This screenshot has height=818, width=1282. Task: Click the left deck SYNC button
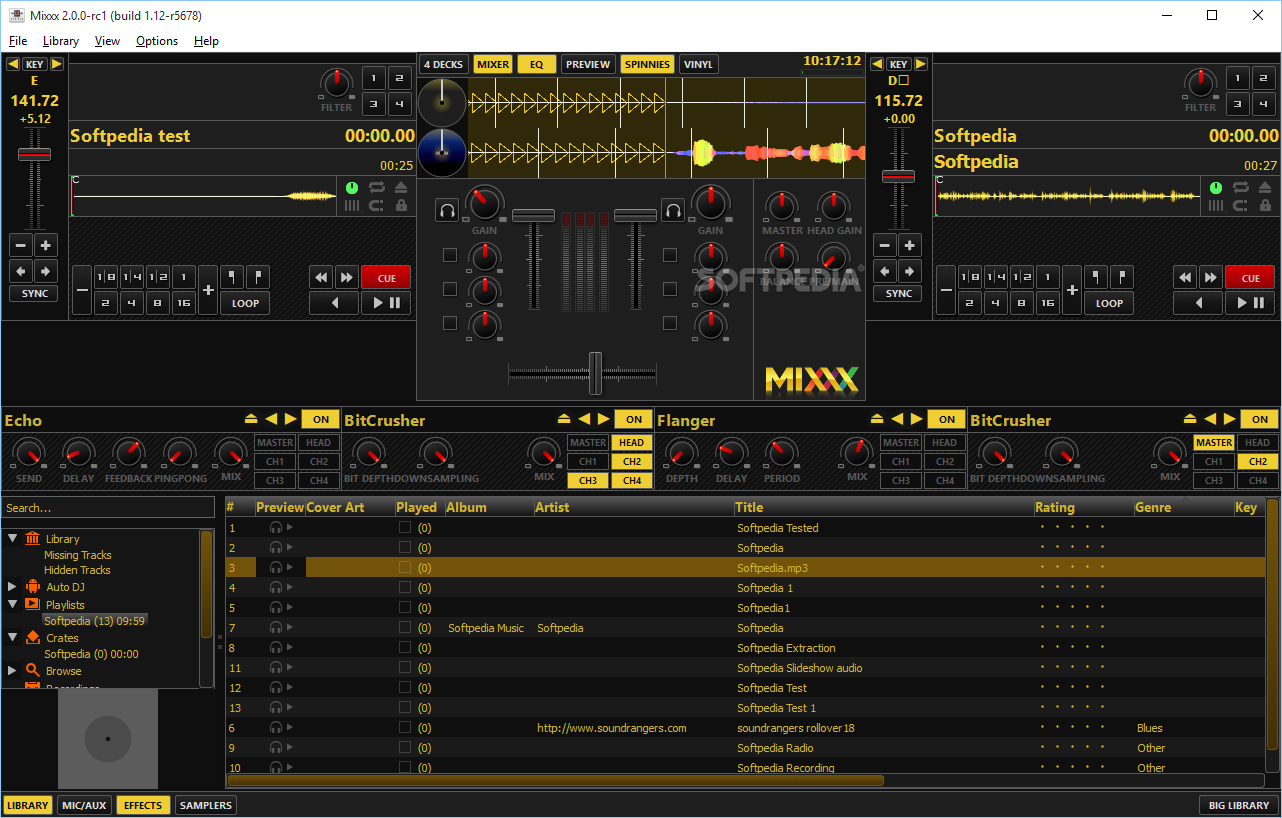tap(35, 294)
